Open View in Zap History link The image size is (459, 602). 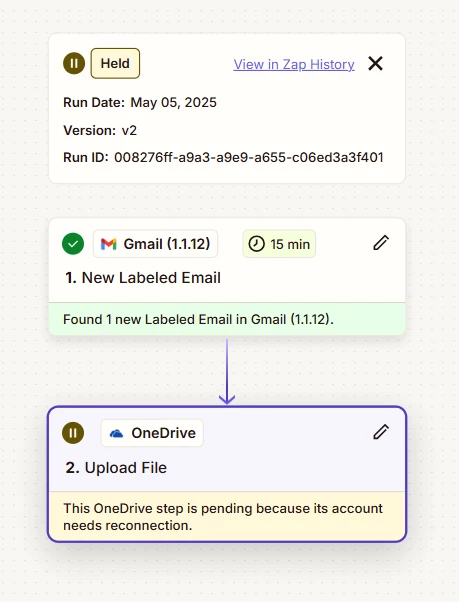[294, 64]
